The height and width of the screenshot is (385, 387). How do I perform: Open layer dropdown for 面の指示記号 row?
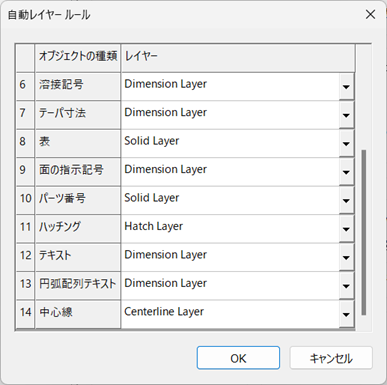(x=346, y=172)
